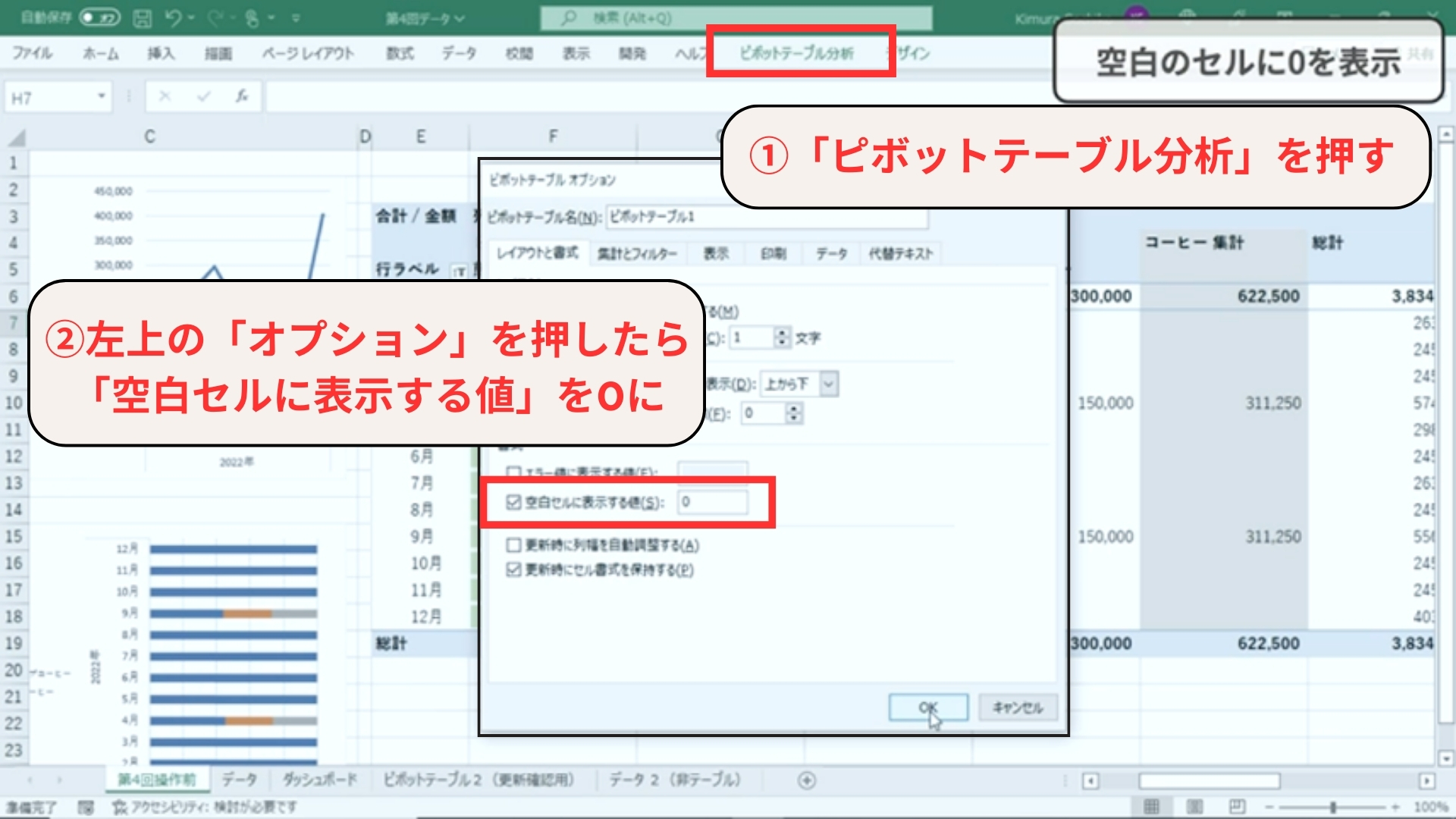Click the Save icon on Quick Access Toolbar
Screen dimensions: 1456x819
(x=143, y=16)
